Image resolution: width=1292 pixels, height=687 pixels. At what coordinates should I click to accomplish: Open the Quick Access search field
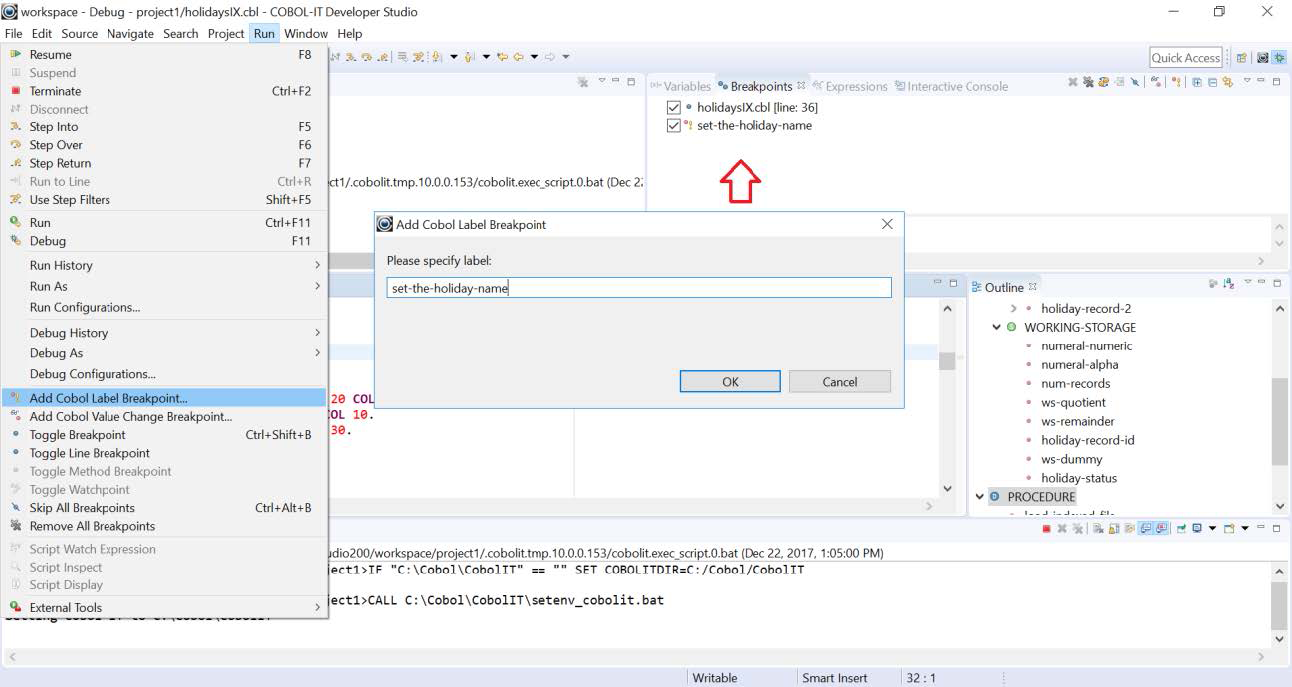(1186, 57)
